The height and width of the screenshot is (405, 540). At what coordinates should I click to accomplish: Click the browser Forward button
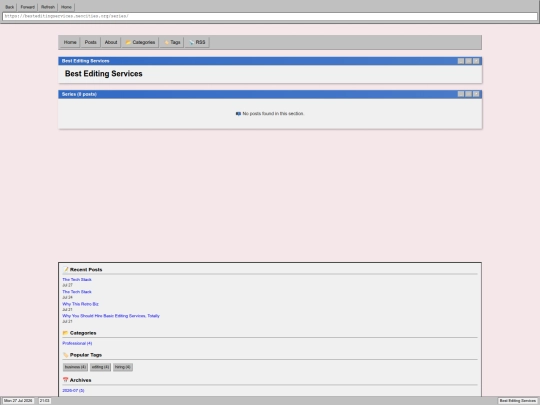pos(28,7)
